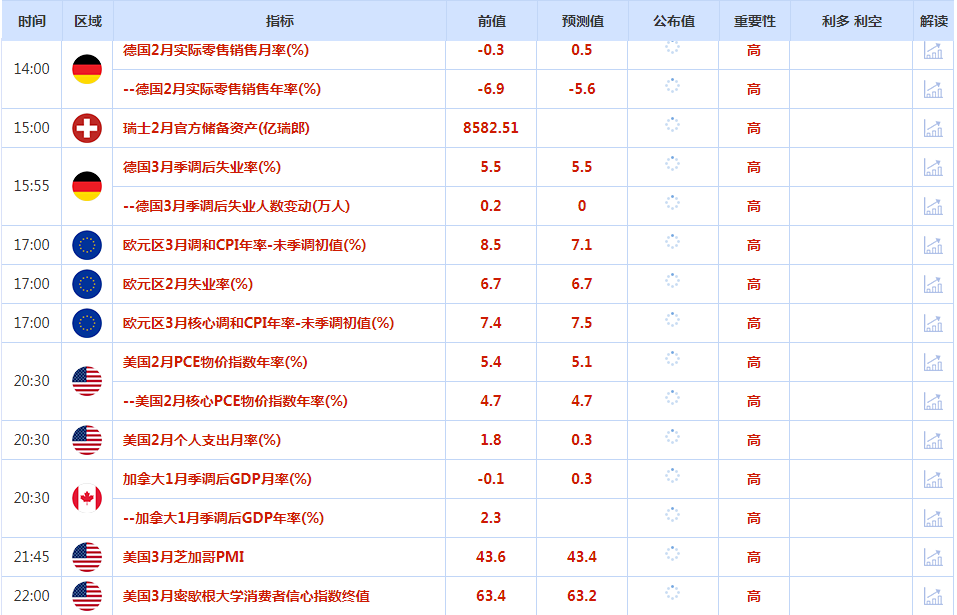
Task: Open indicator --加拿大1月季调后GDP年率(%)
Action: point(223,519)
